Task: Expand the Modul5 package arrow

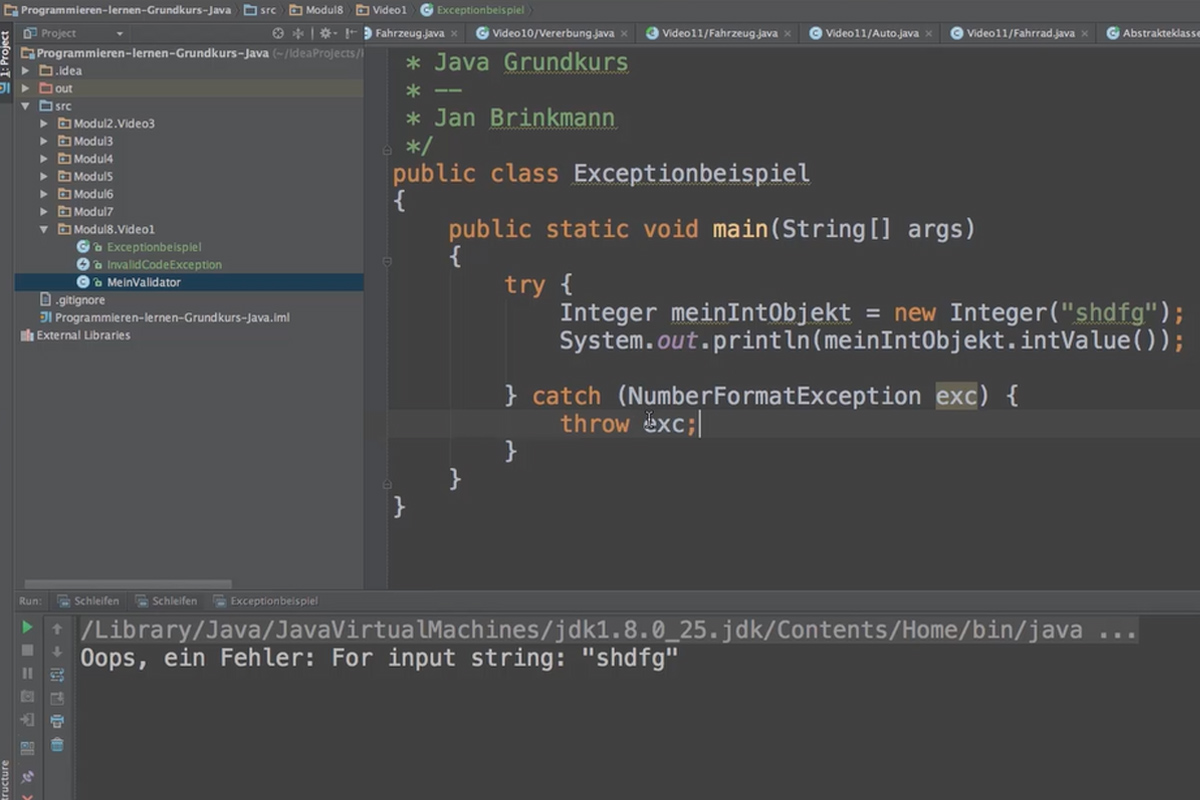Action: click(x=44, y=176)
